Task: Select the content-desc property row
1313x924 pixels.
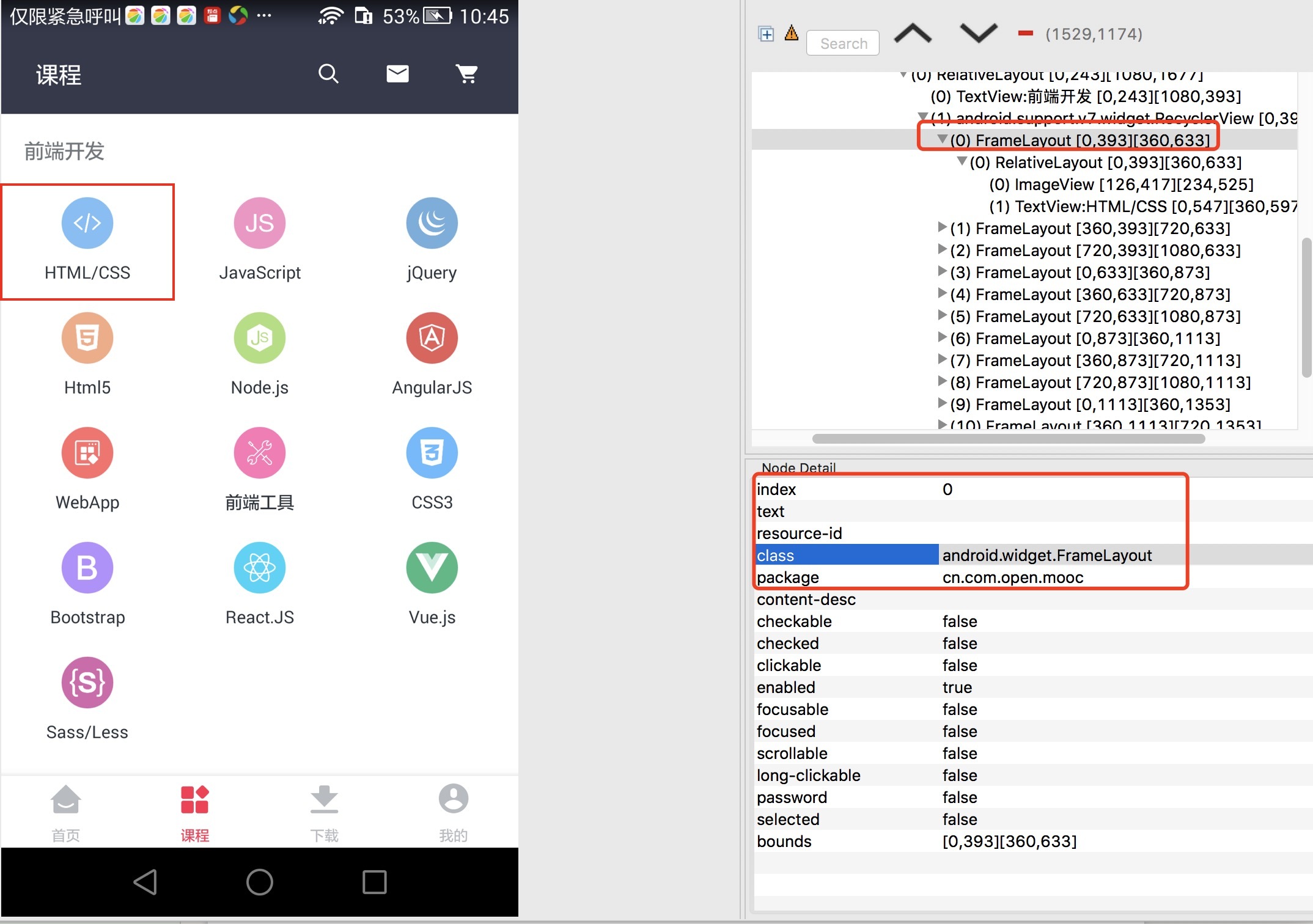Action: point(1033,599)
